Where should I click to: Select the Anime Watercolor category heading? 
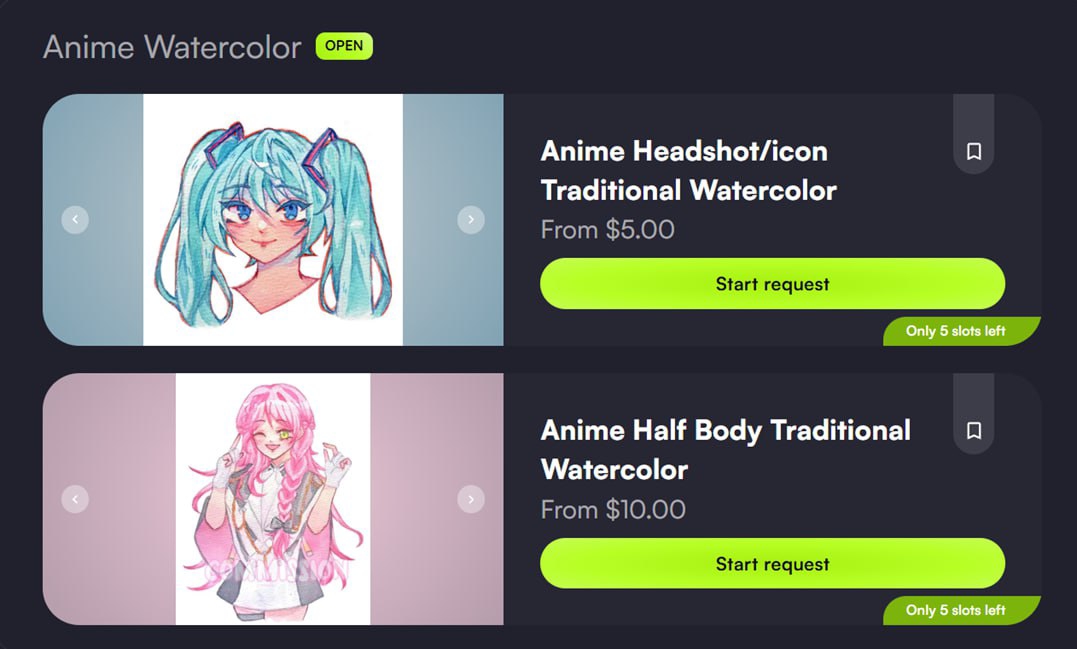172,47
